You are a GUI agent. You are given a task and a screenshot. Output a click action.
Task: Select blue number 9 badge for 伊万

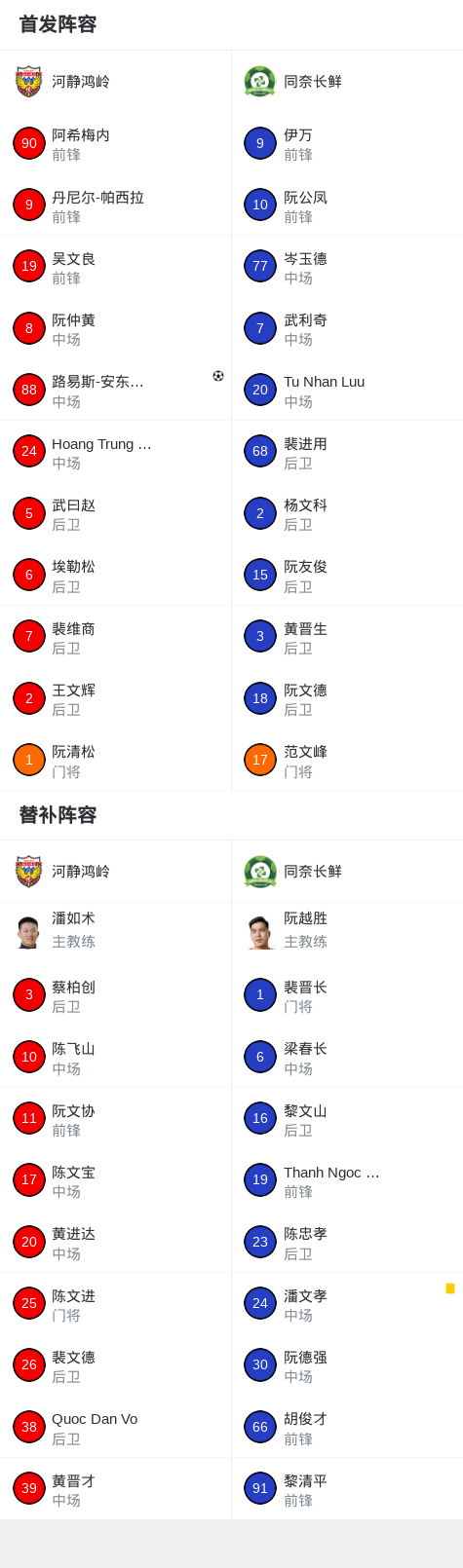260,143
